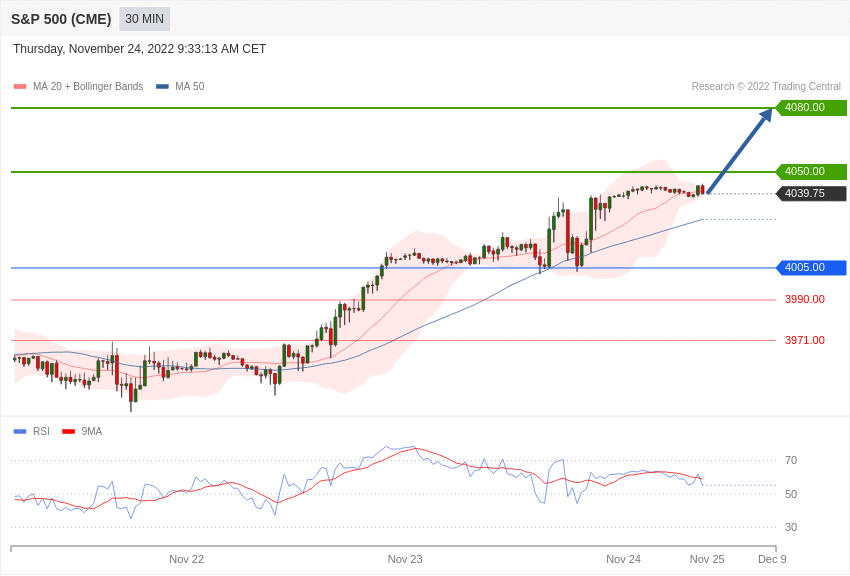
Task: Click the Dec 9 date axis label
Action: point(772,559)
